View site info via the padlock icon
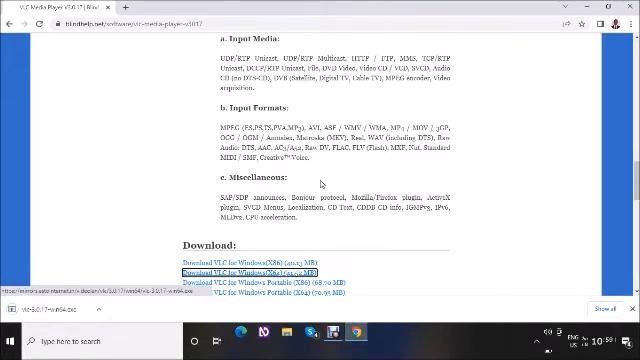The height and width of the screenshot is (360, 640). [58, 24]
